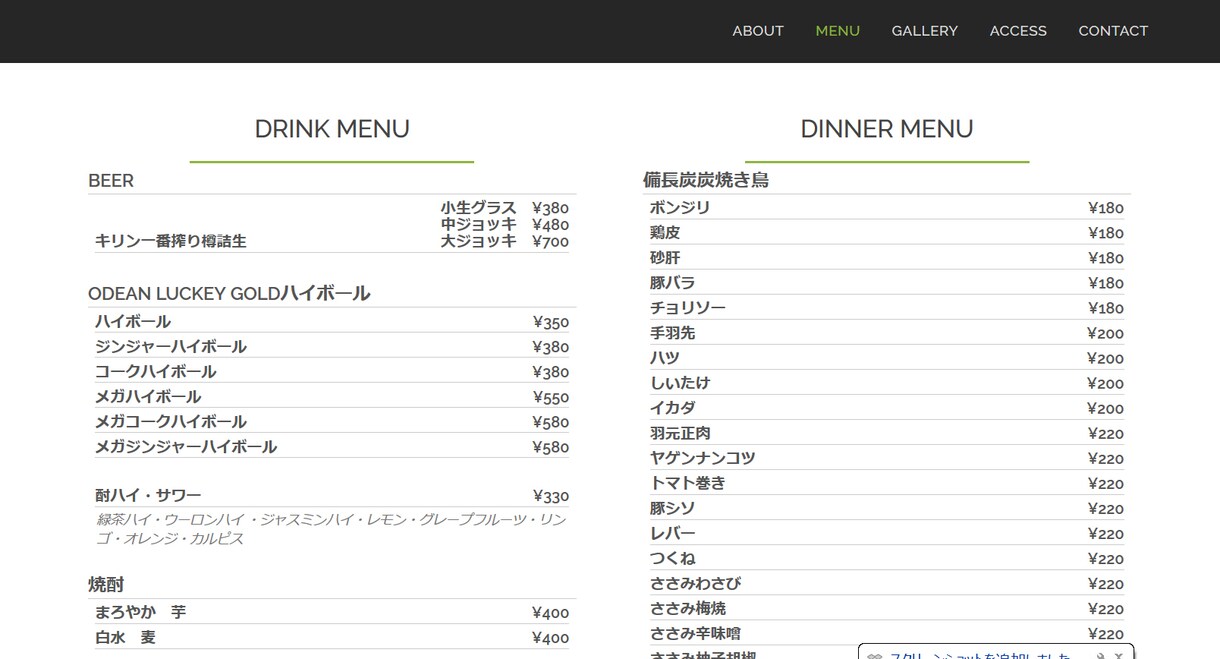
Task: Click the 緑茶ハイ・ウーロンハイ flavor description
Action: tap(331, 529)
